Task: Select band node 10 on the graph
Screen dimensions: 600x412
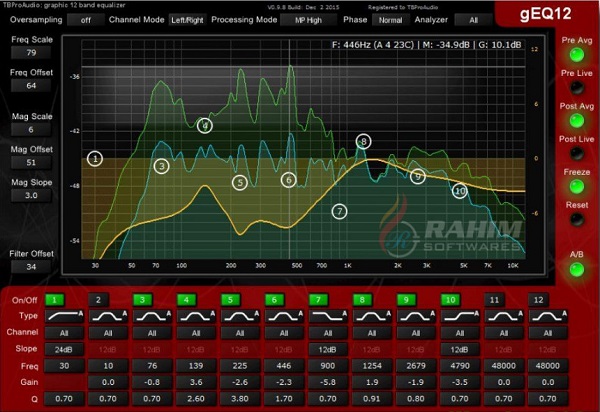Action: (x=460, y=191)
